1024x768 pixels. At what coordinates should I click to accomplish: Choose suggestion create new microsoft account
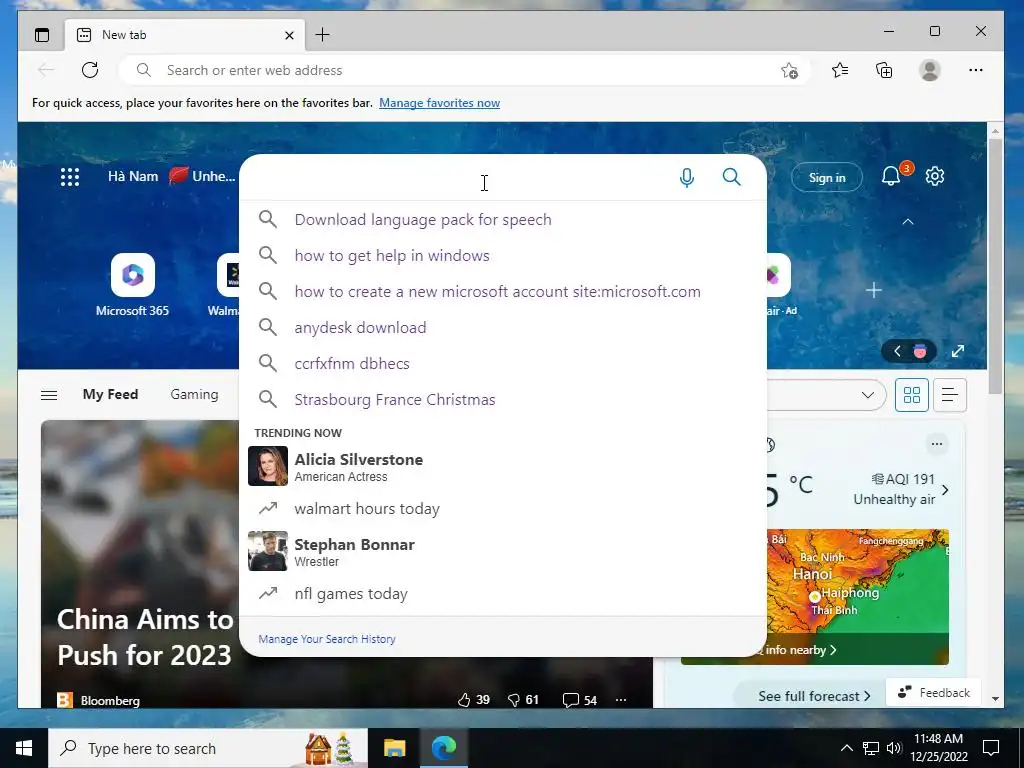pyautogui.click(x=503, y=291)
